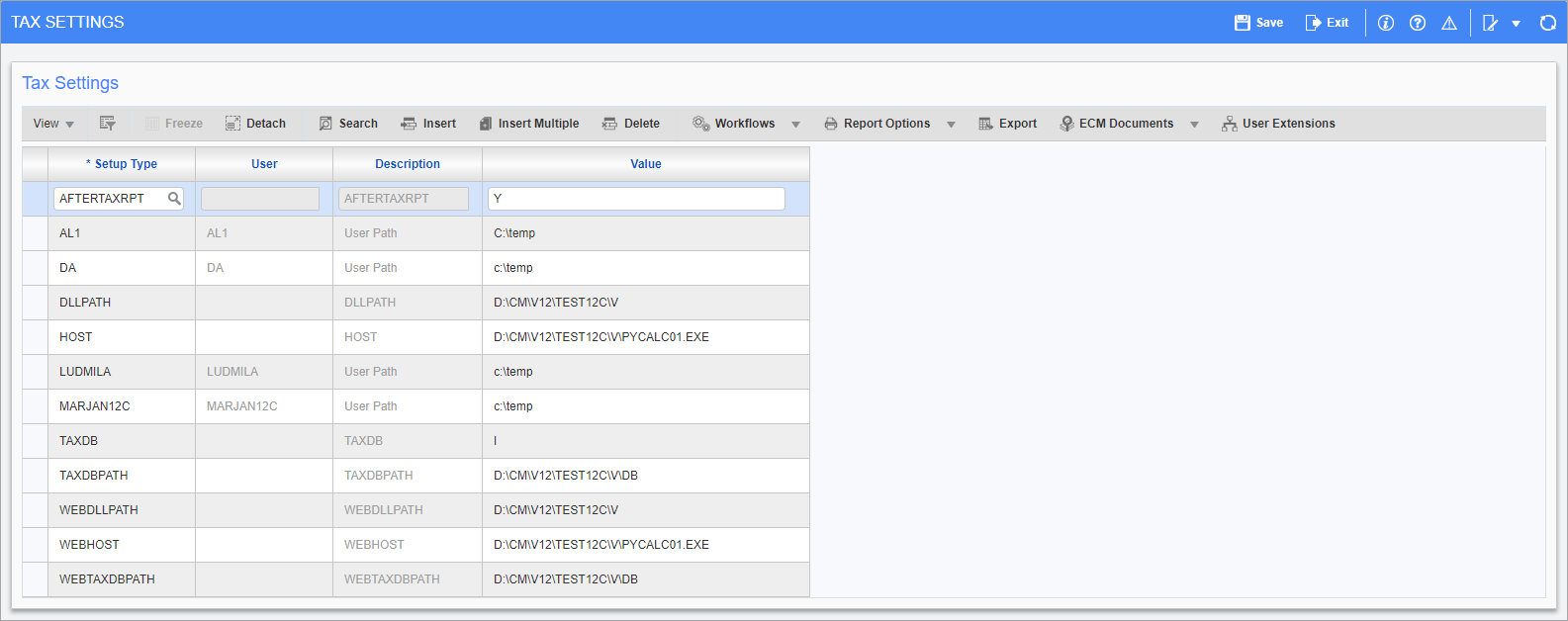Click the lookup magnifier in Setup Type field
Screen dimensions: 1568x621
tap(174, 199)
